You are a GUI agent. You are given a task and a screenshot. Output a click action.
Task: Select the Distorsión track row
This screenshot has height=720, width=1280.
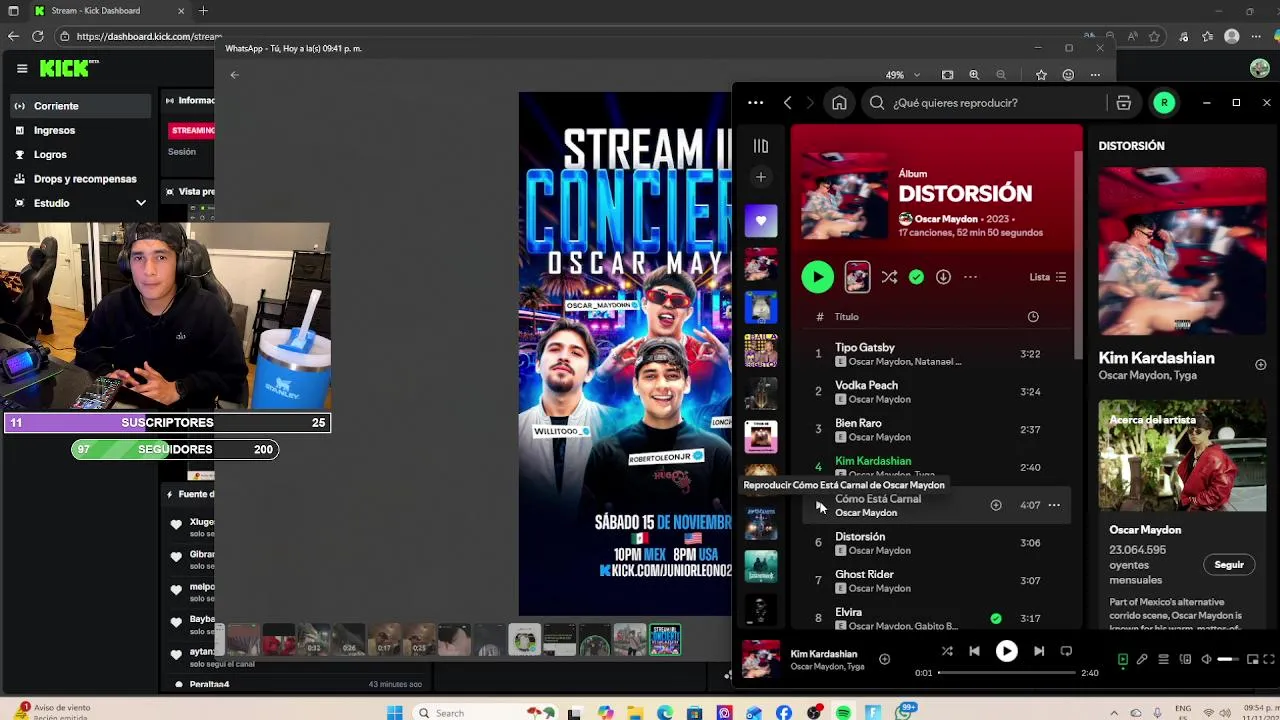click(x=936, y=543)
